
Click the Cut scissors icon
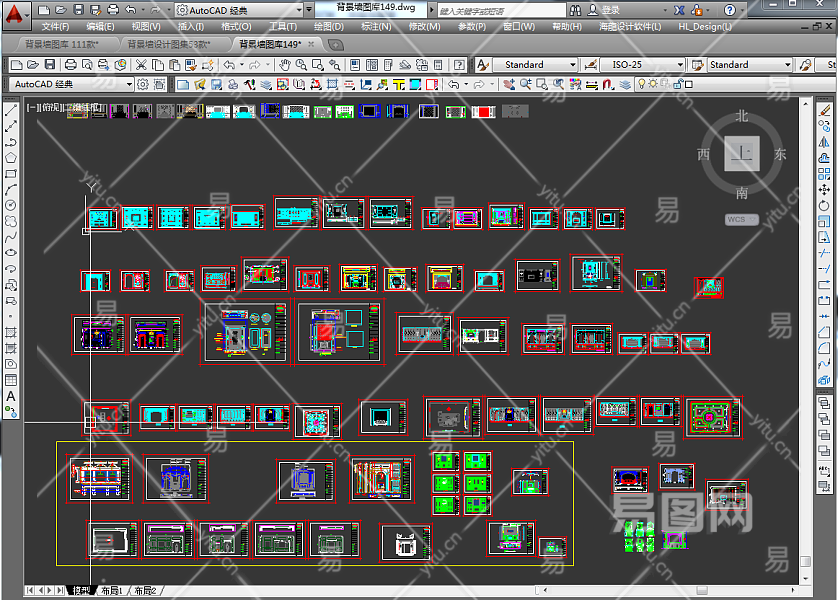click(142, 64)
